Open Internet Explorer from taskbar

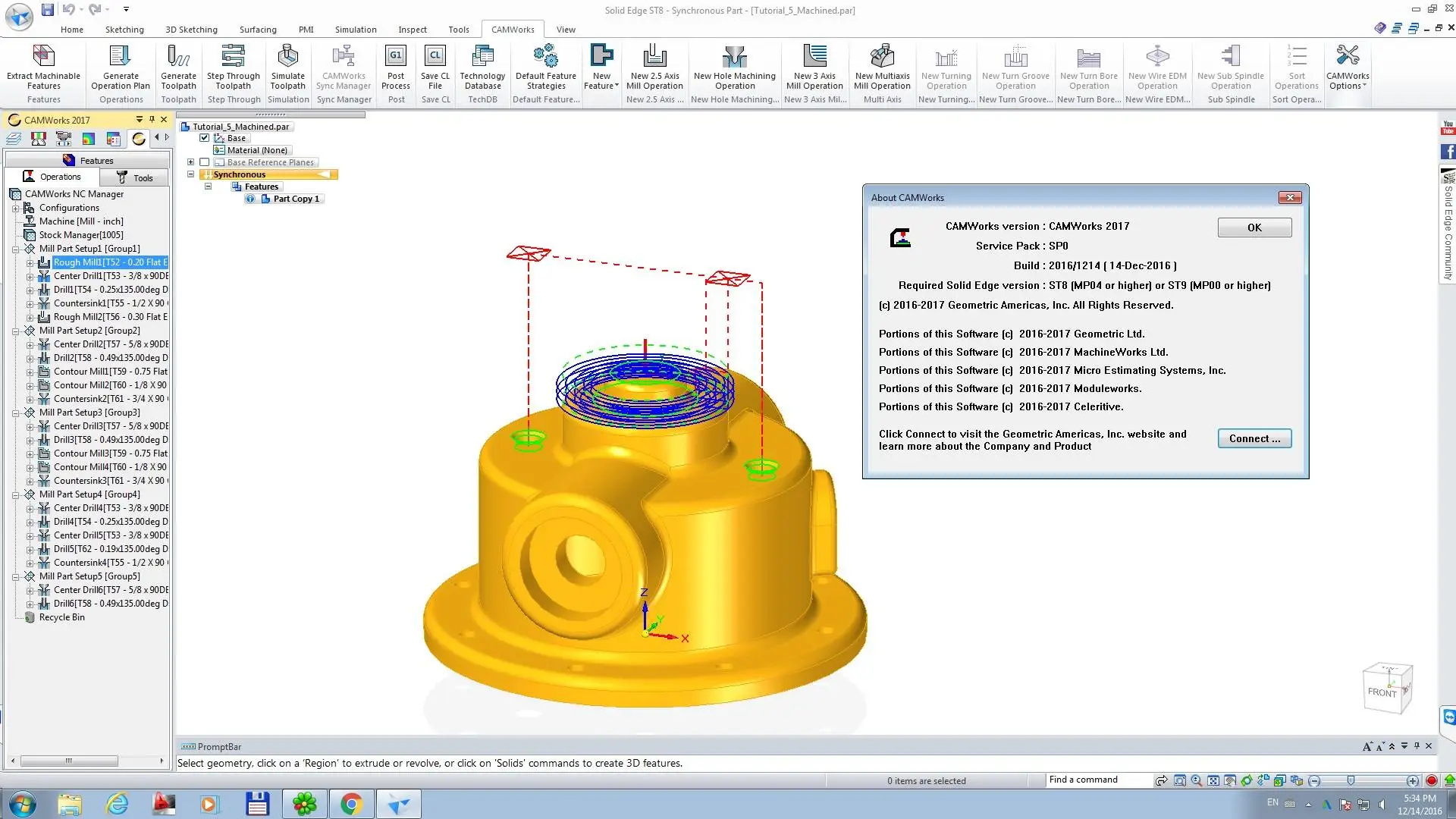117,804
